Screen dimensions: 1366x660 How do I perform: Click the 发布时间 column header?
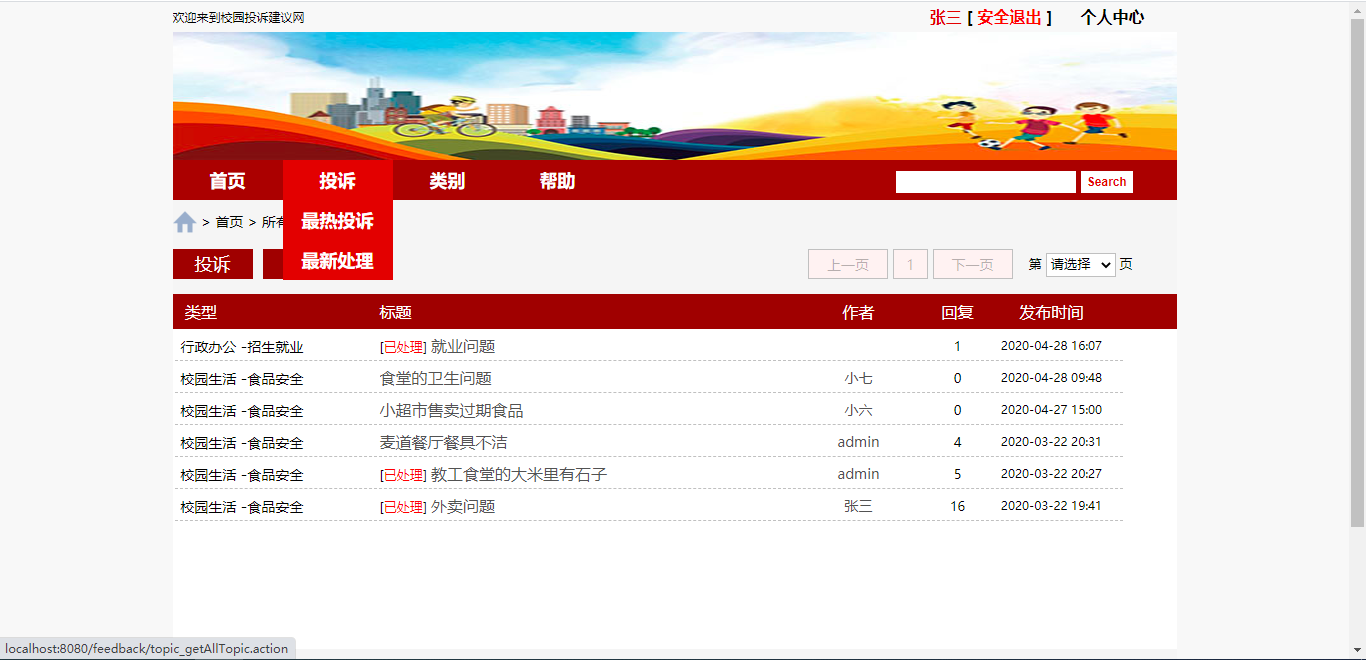click(1051, 313)
